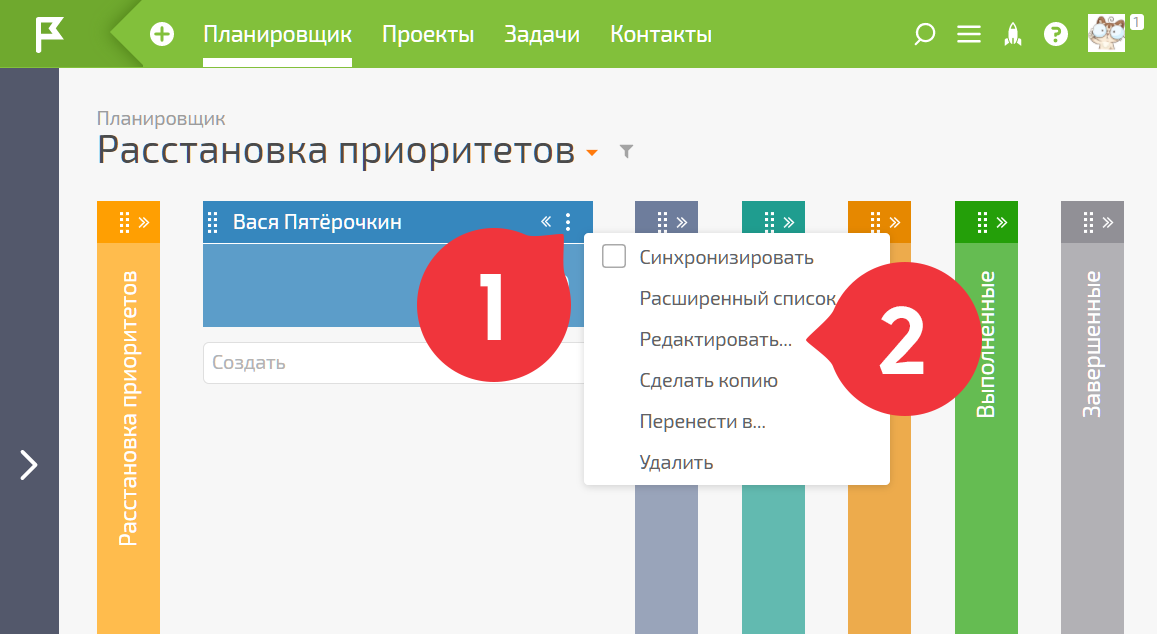This screenshot has width=1157, height=634.
Task: Expand the Завершенные column
Action: click(x=1108, y=222)
